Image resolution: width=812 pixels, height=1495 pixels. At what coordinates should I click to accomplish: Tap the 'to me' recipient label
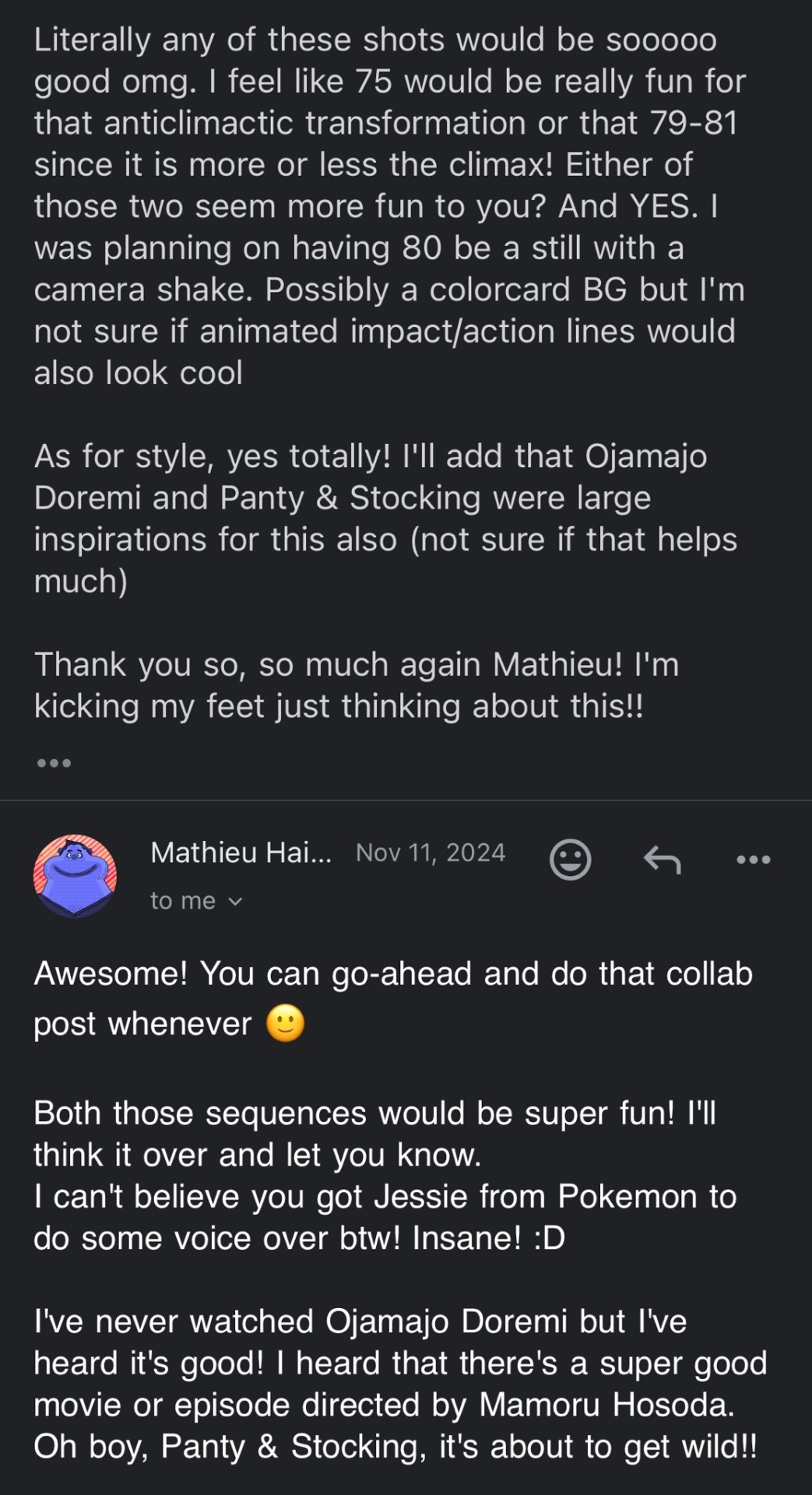(183, 900)
